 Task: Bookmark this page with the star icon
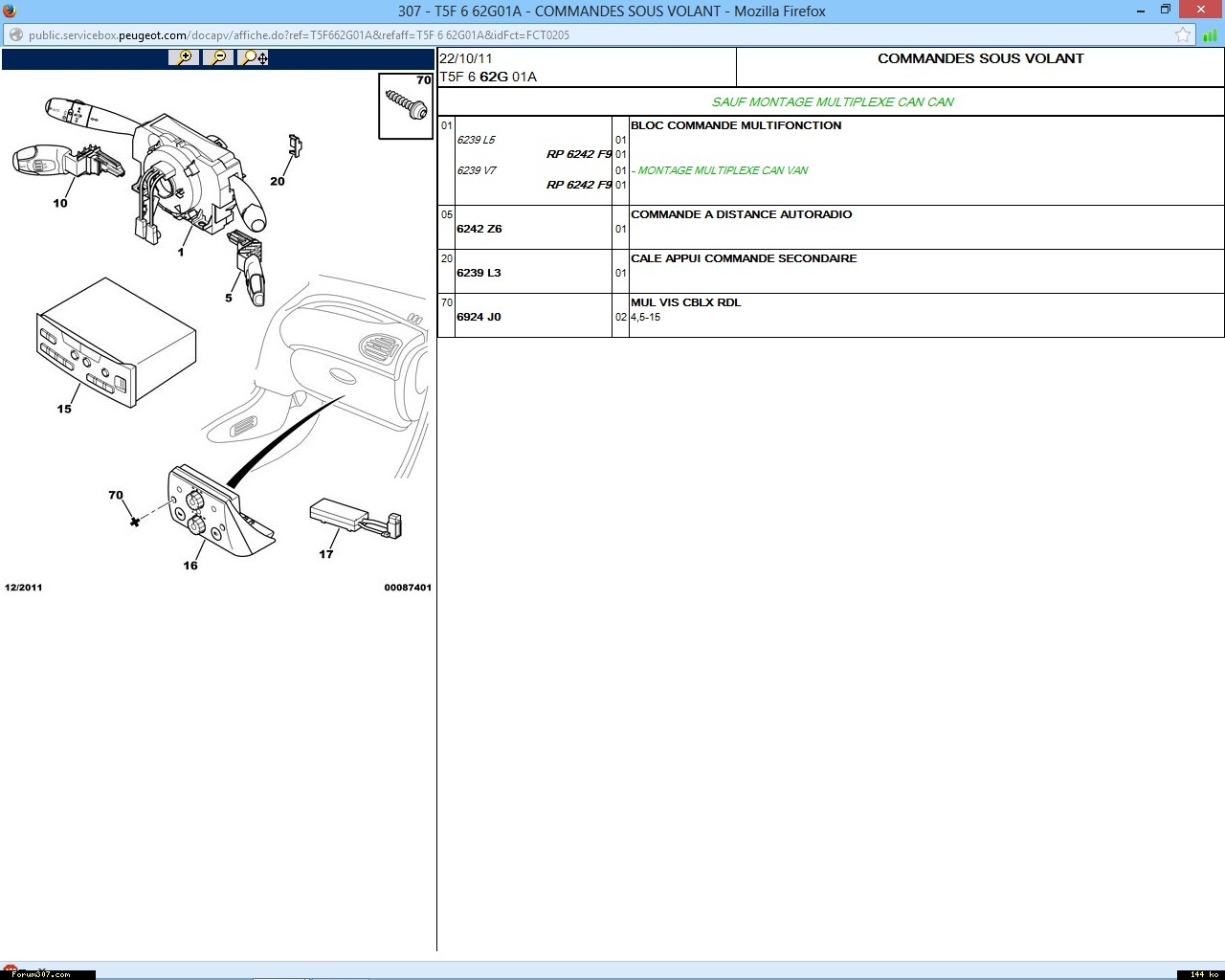(1183, 35)
